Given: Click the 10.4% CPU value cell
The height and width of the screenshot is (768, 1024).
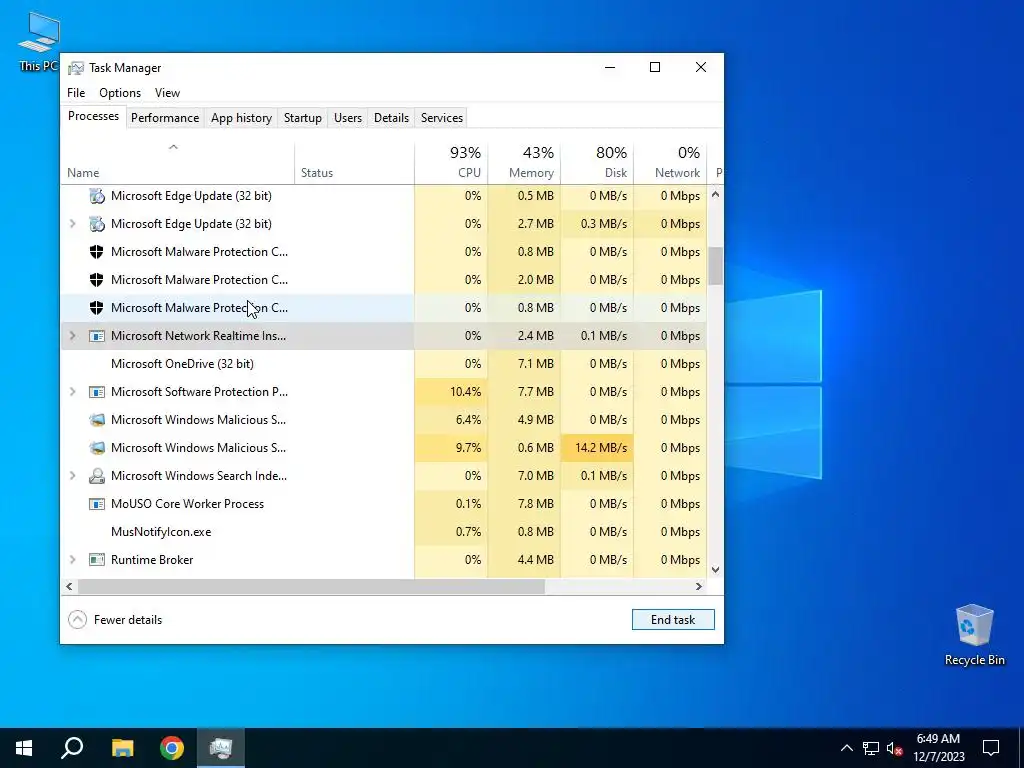Looking at the screenshot, I should (451, 392).
